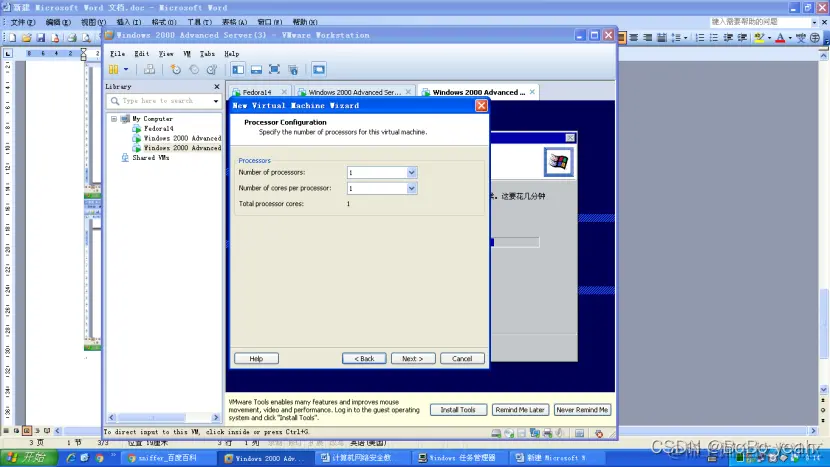This screenshot has height=467, width=830.
Task: Open the VMware VM menu
Action: 187,53
